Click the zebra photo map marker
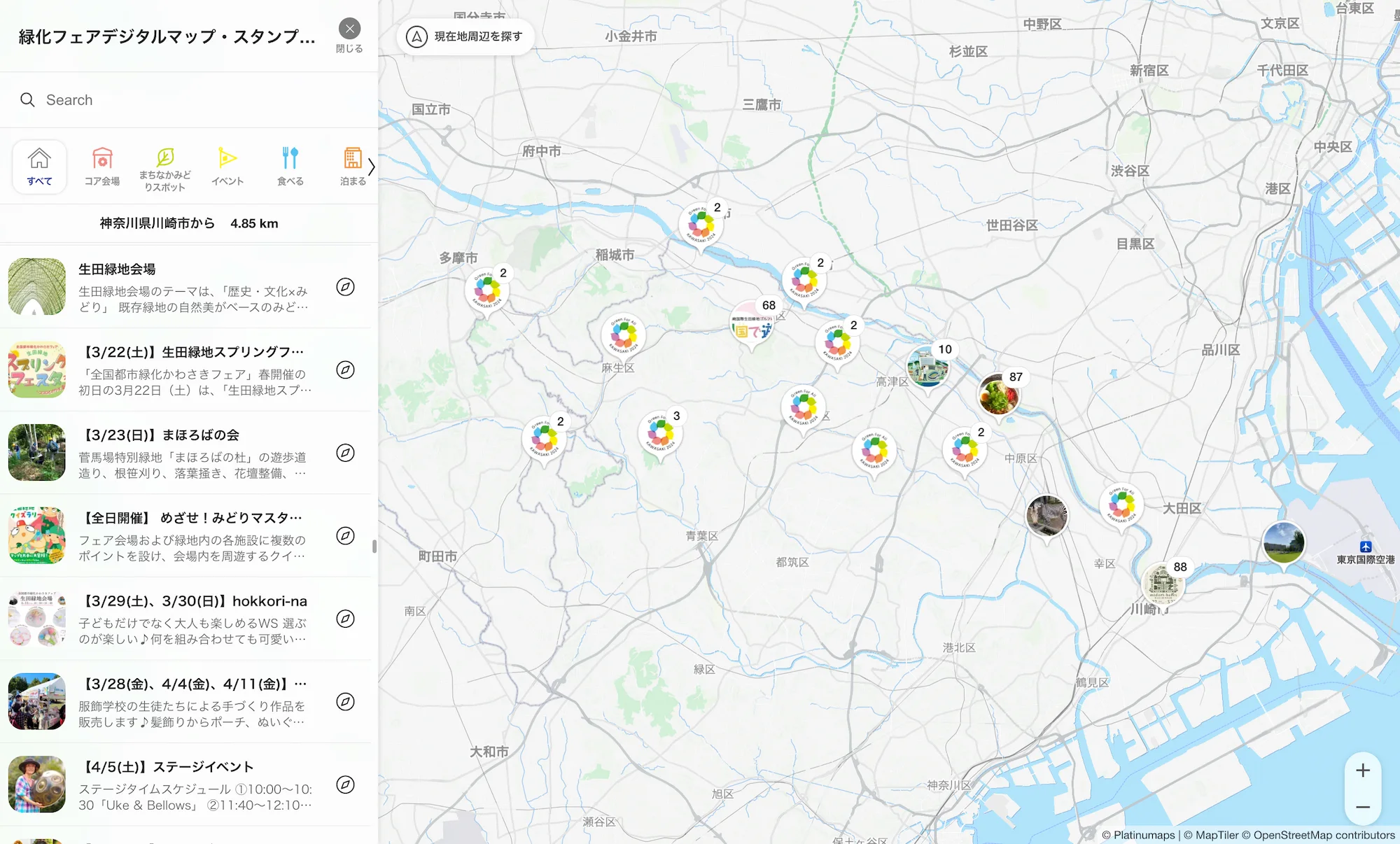The height and width of the screenshot is (844, 1400). tap(1046, 516)
